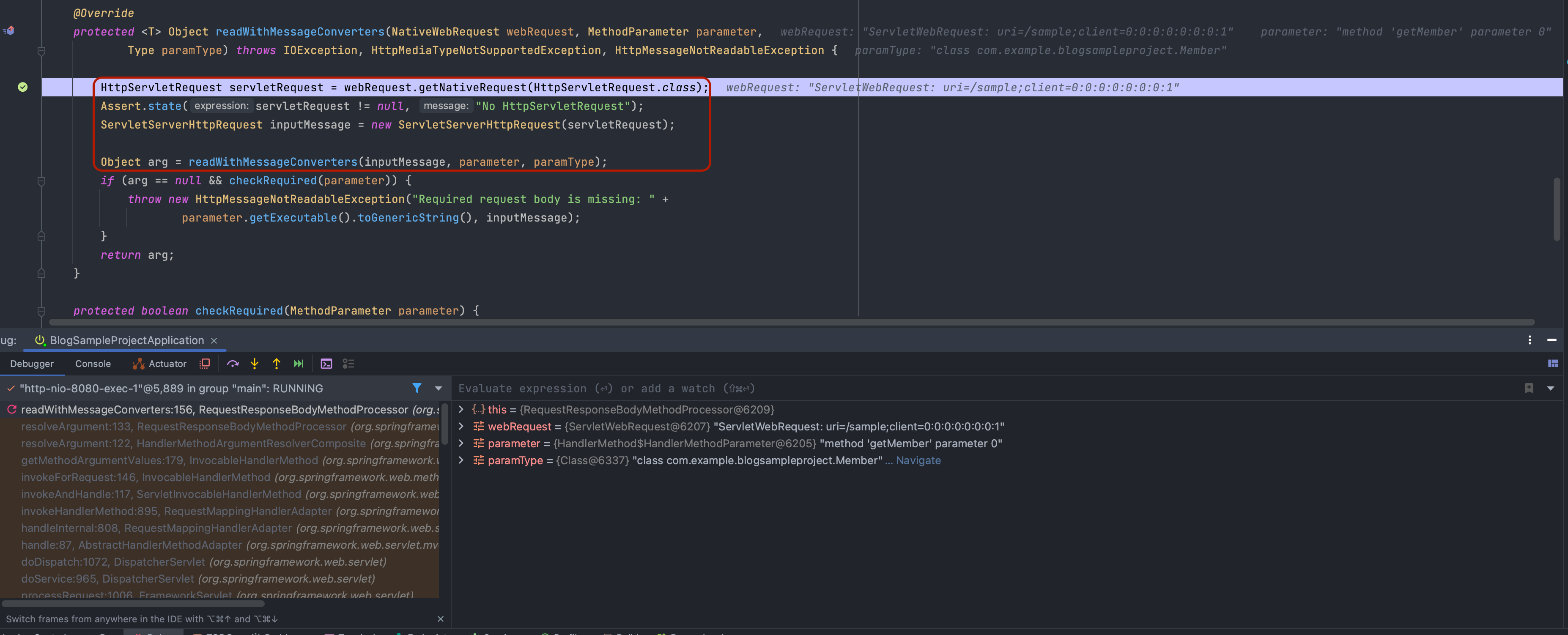Toggle the breakpoint on the servletRequest line

[x=22, y=87]
